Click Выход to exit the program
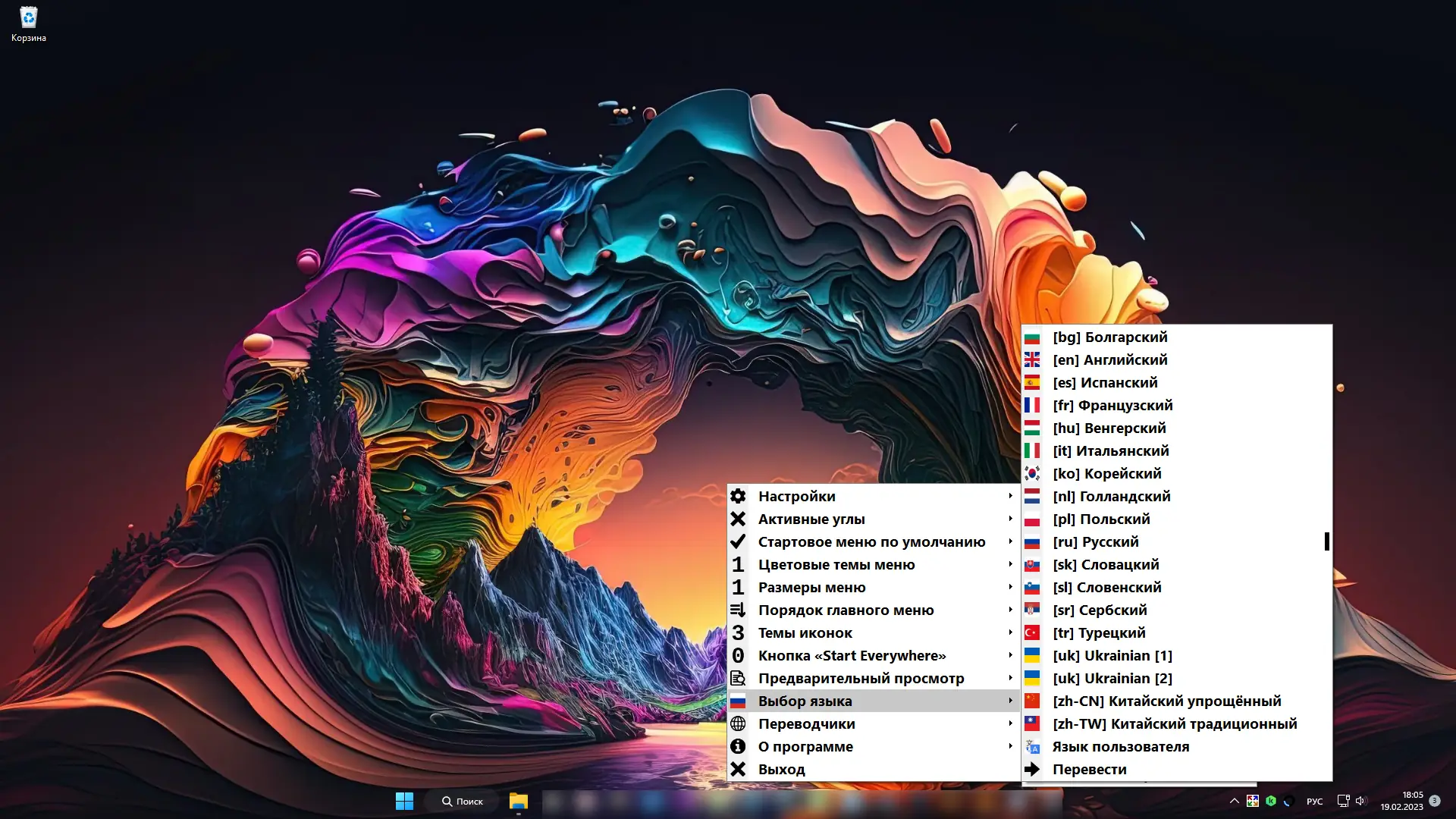The image size is (1456, 819). [x=781, y=769]
